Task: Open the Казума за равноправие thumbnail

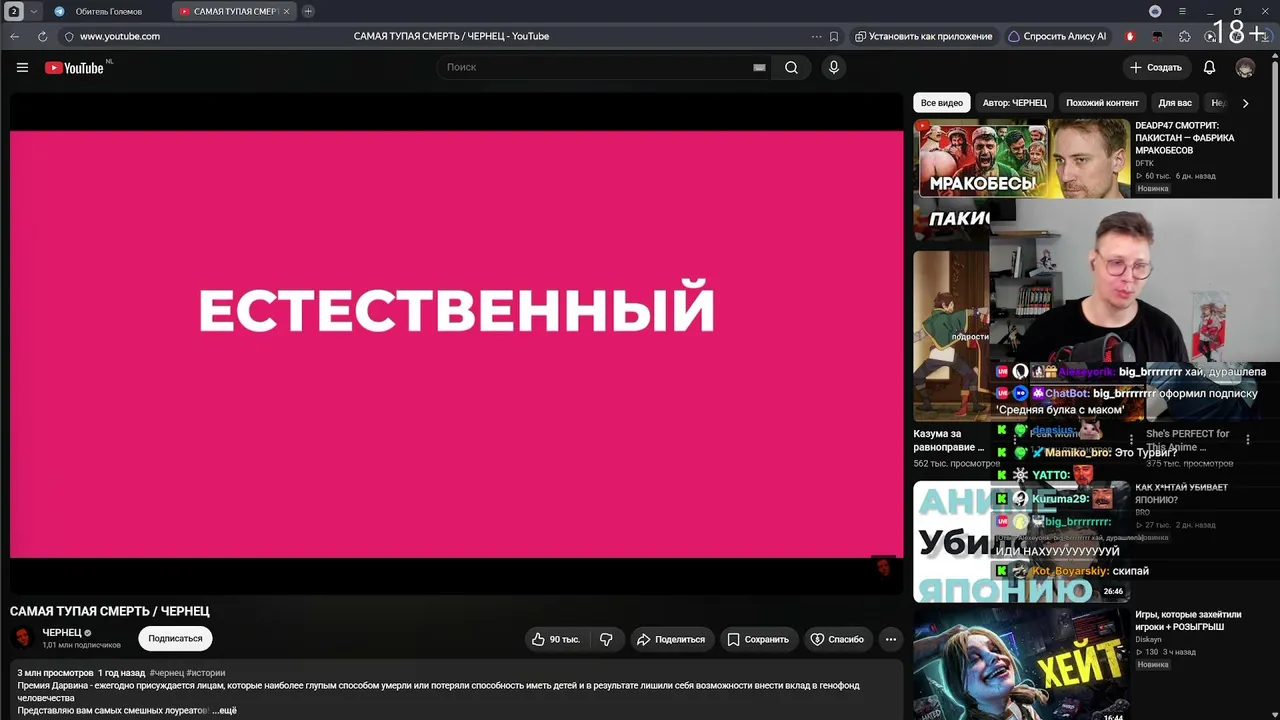Action: (951, 336)
